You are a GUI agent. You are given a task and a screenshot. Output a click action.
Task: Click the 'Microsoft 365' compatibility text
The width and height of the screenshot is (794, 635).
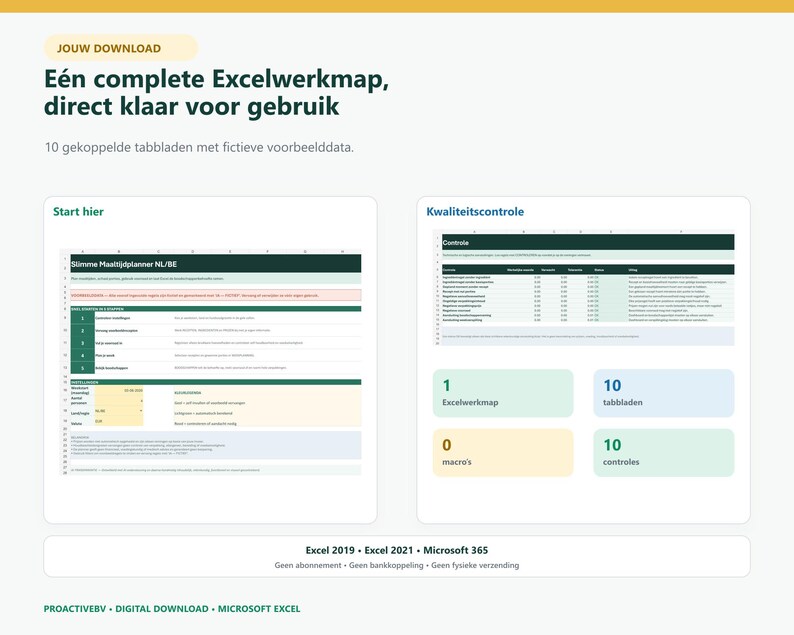pos(456,550)
